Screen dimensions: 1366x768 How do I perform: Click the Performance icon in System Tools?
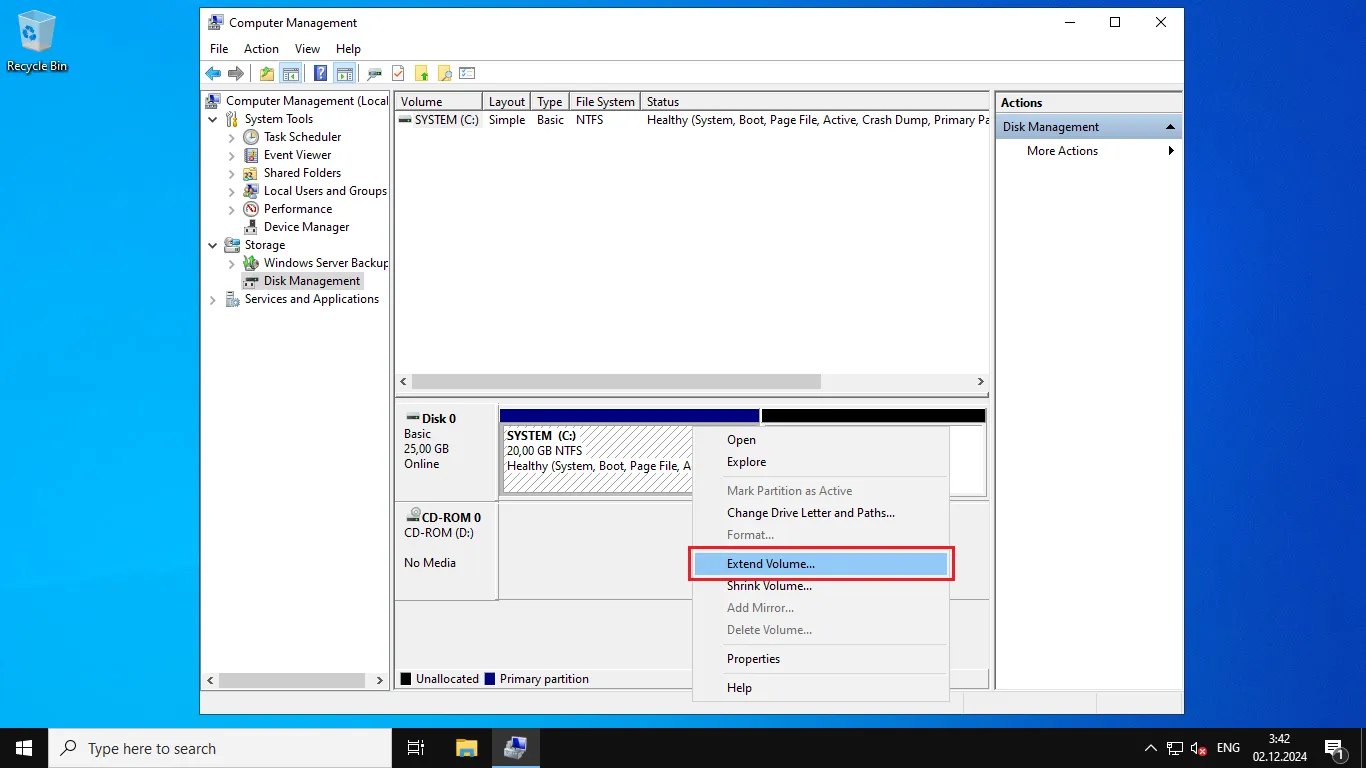click(251, 209)
